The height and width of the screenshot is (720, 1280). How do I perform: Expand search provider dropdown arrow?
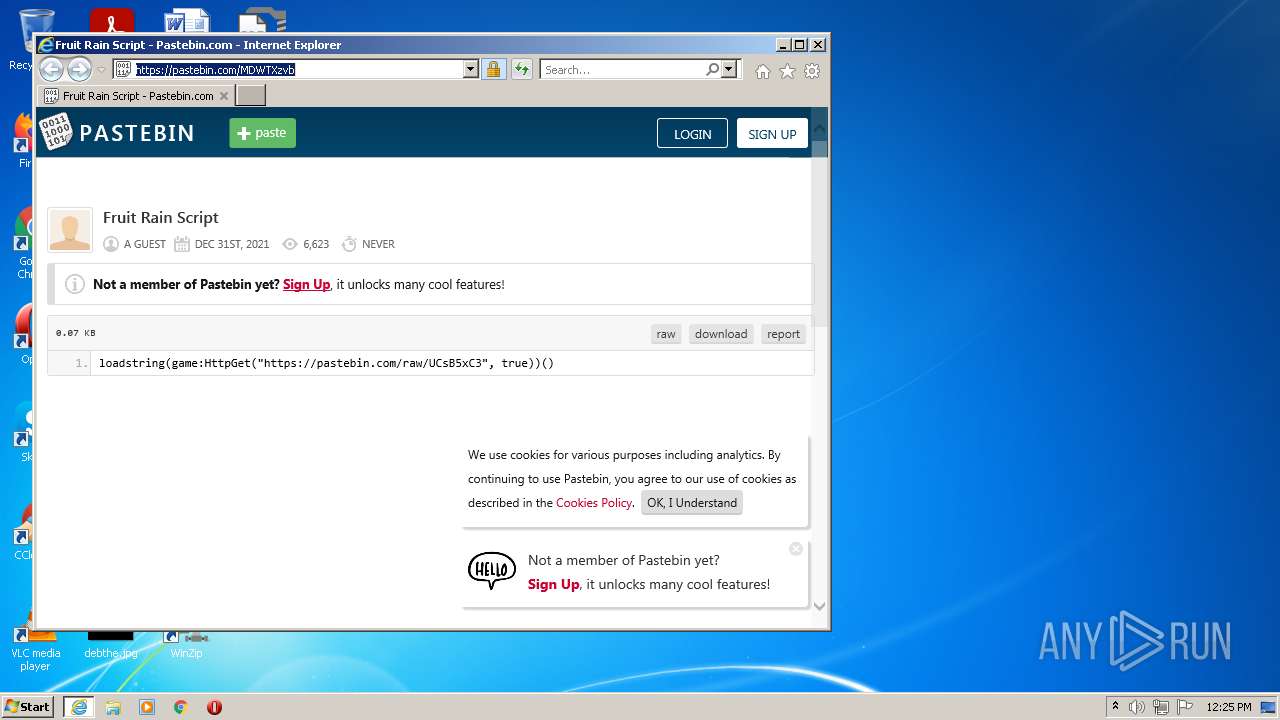click(729, 69)
